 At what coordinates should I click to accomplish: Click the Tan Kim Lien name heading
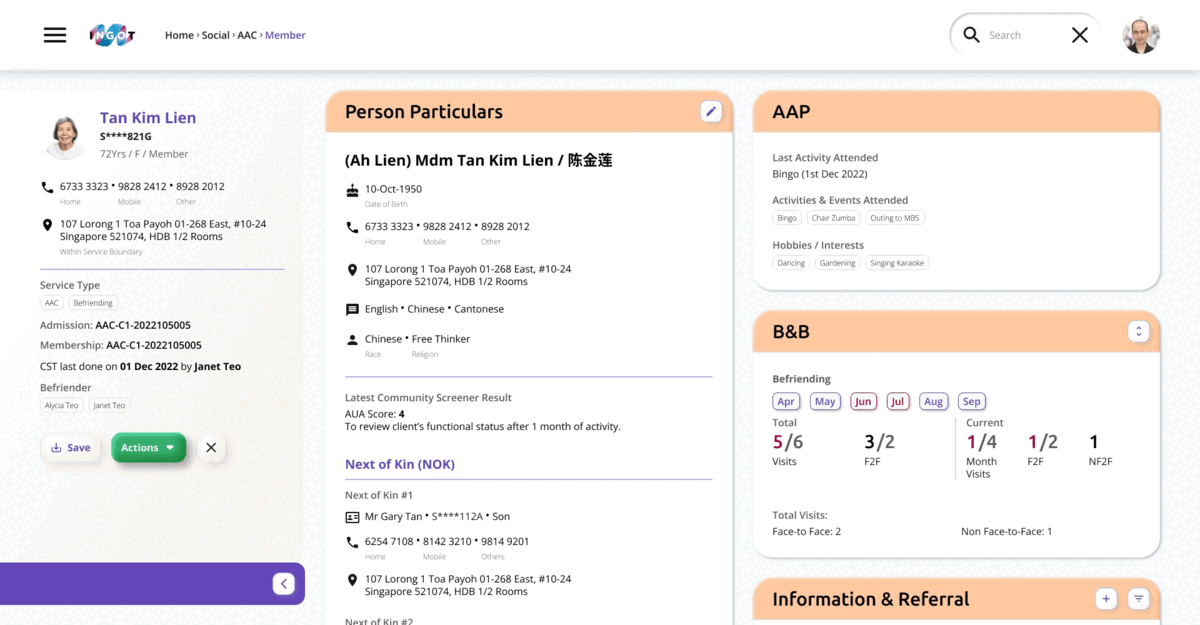[148, 118]
